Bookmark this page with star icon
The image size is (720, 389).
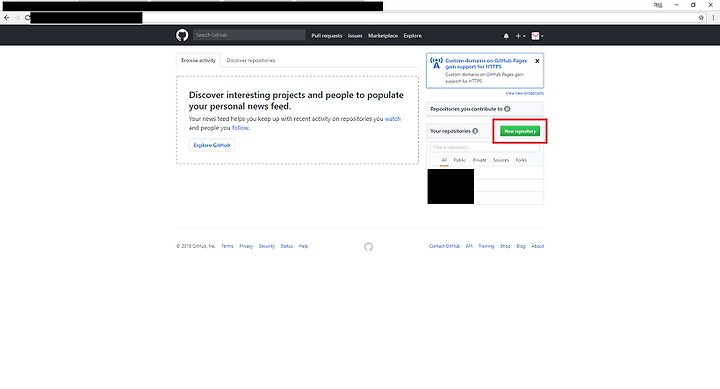pos(701,17)
